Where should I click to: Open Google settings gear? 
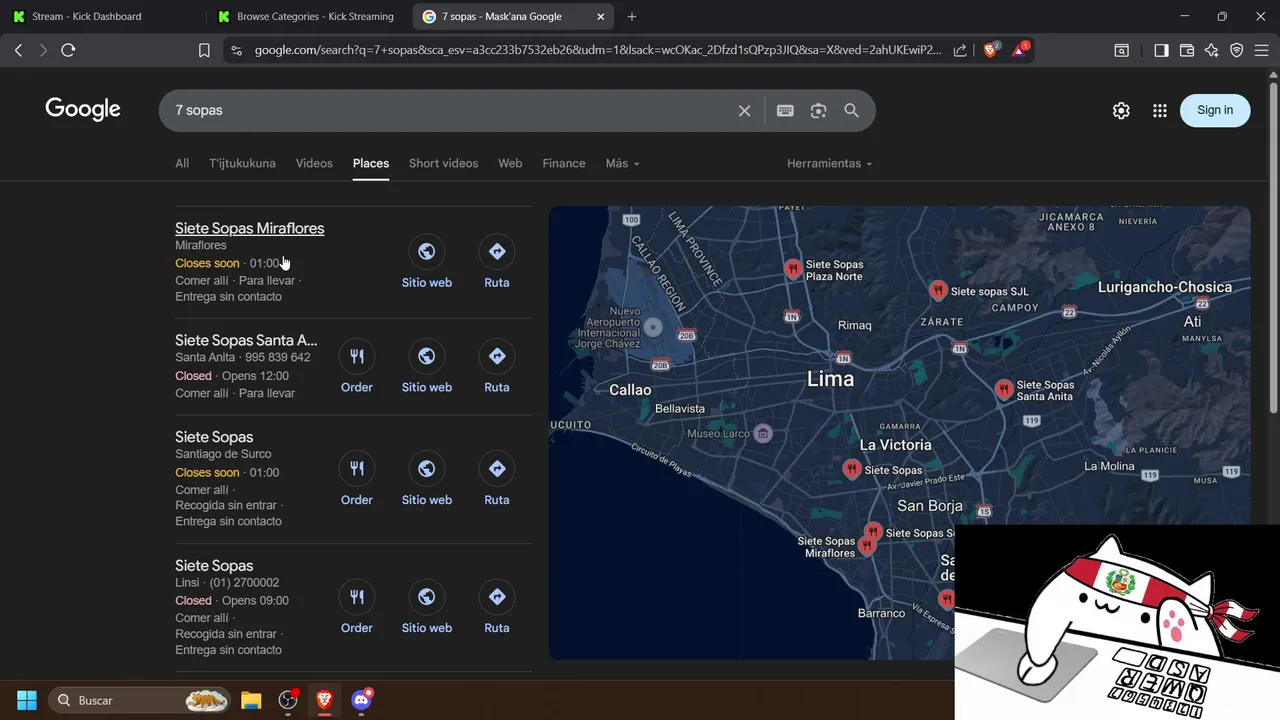(x=1121, y=111)
